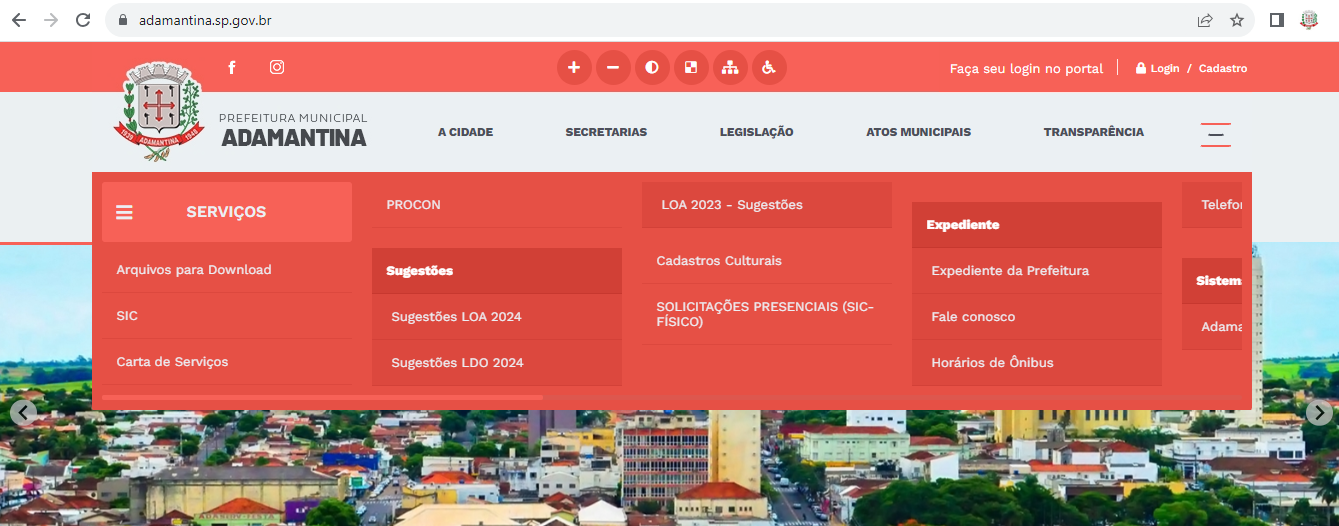
Task: Toggle high contrast mode
Action: click(652, 68)
